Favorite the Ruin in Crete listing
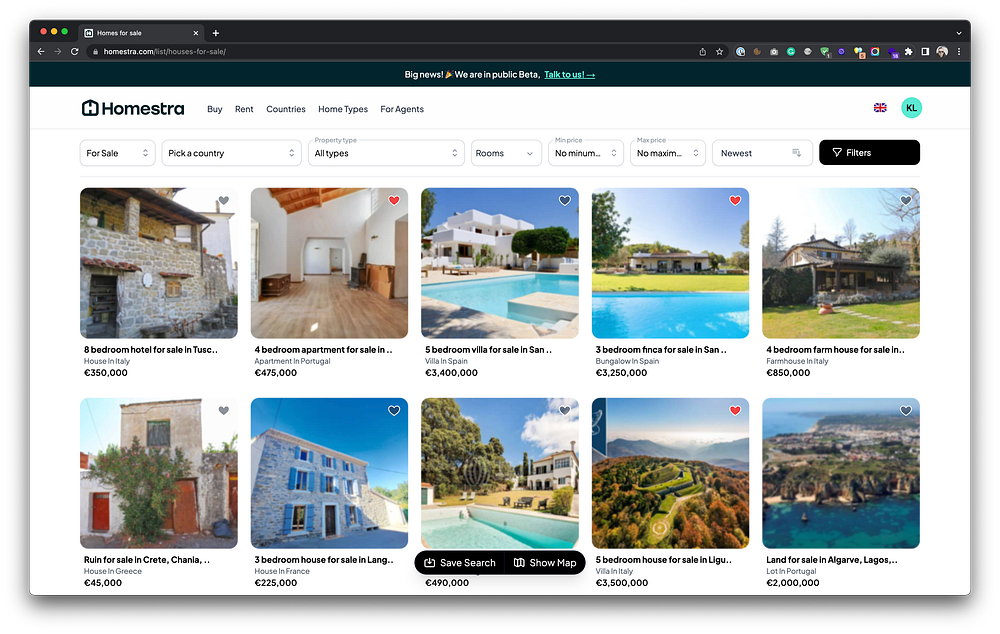This screenshot has height=634, width=1000. click(223, 411)
